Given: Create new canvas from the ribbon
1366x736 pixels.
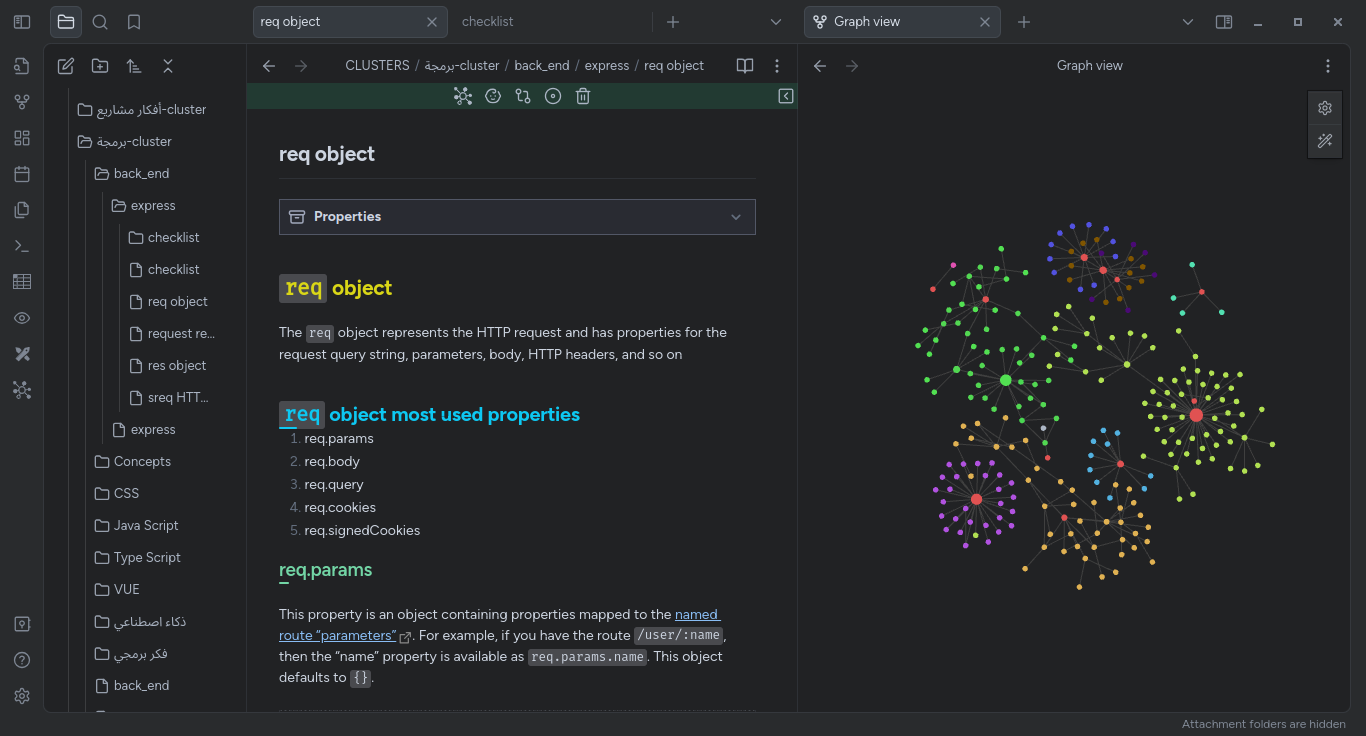Looking at the screenshot, I should click(x=22, y=138).
